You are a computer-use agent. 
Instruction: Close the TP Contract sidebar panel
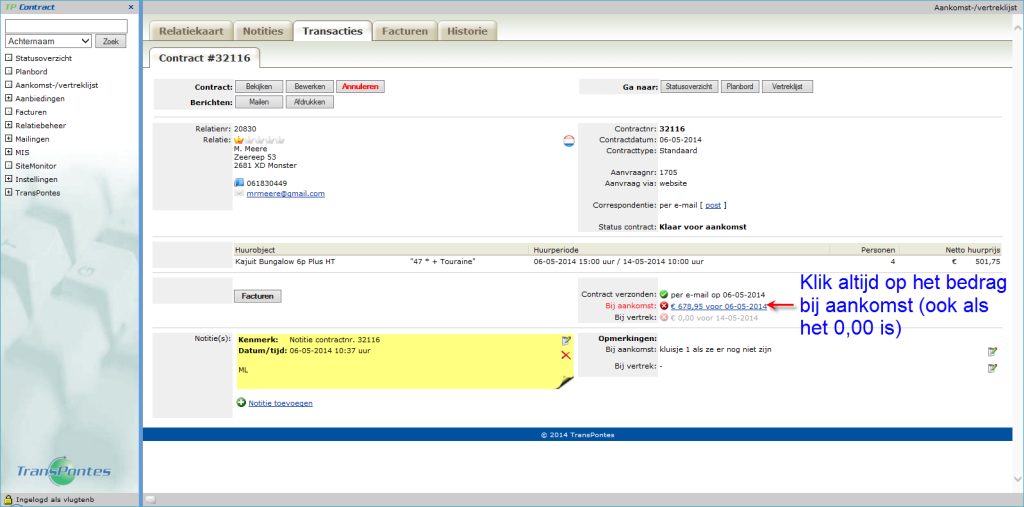tap(133, 7)
